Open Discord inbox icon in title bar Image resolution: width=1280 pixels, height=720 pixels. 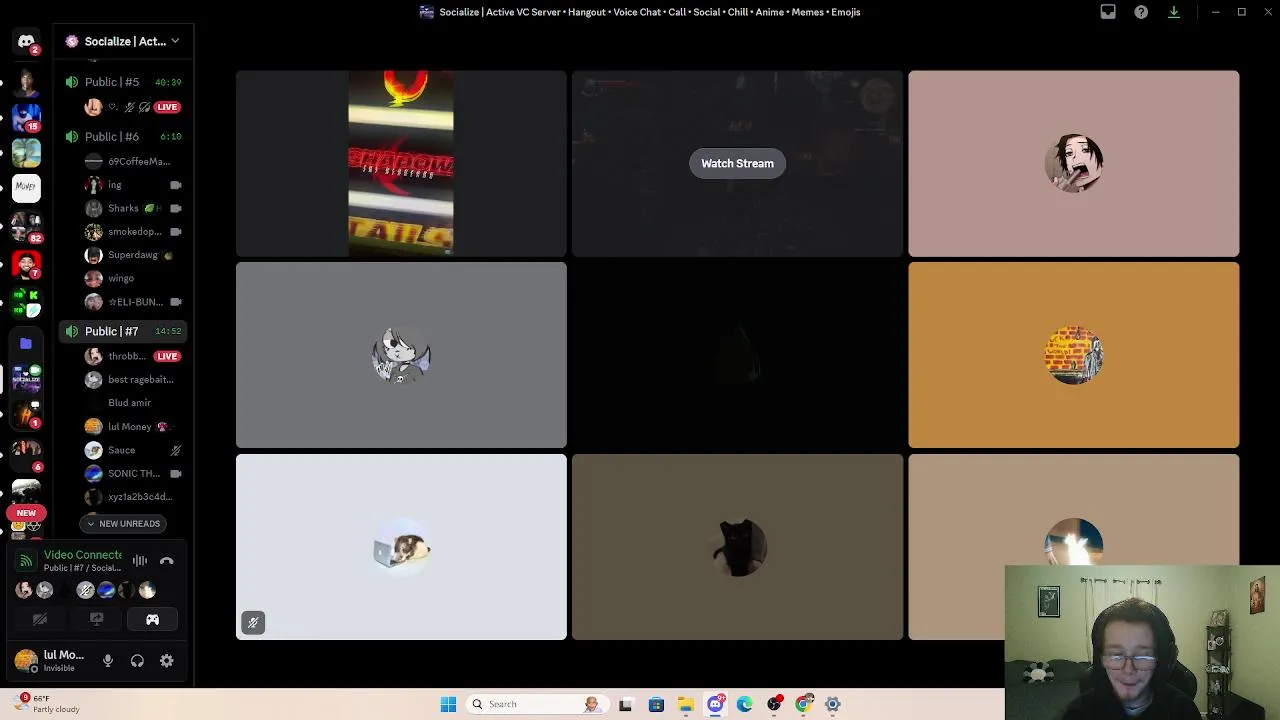[x=1108, y=12]
